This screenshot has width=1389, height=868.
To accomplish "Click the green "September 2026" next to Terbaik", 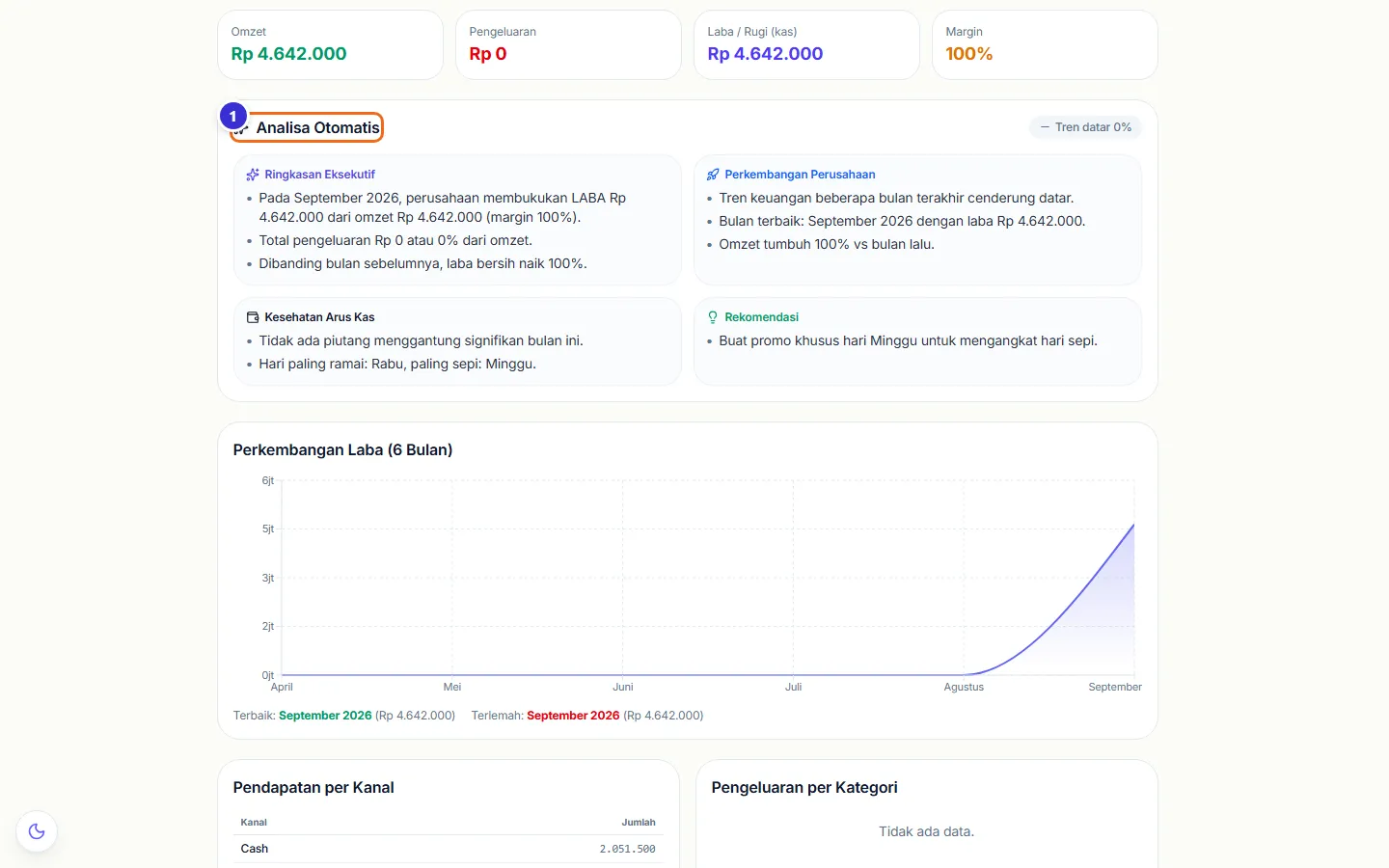I will [x=325, y=716].
